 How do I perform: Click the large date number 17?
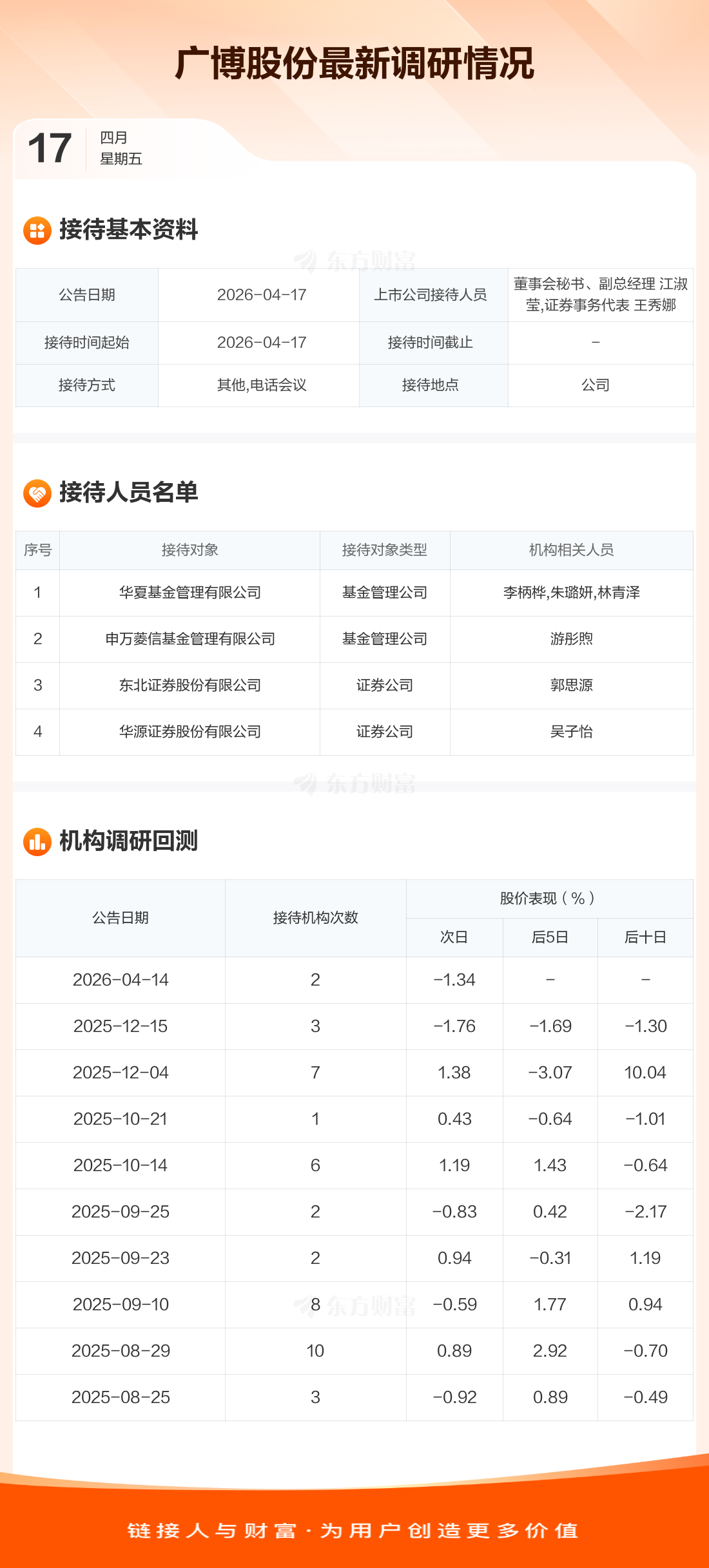[50, 148]
